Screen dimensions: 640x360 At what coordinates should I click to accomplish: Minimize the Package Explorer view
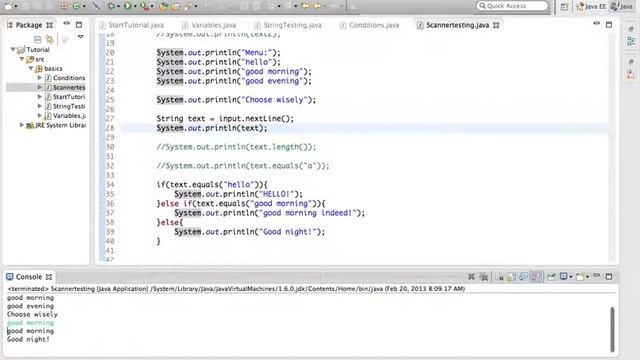pyautogui.click(x=67, y=24)
